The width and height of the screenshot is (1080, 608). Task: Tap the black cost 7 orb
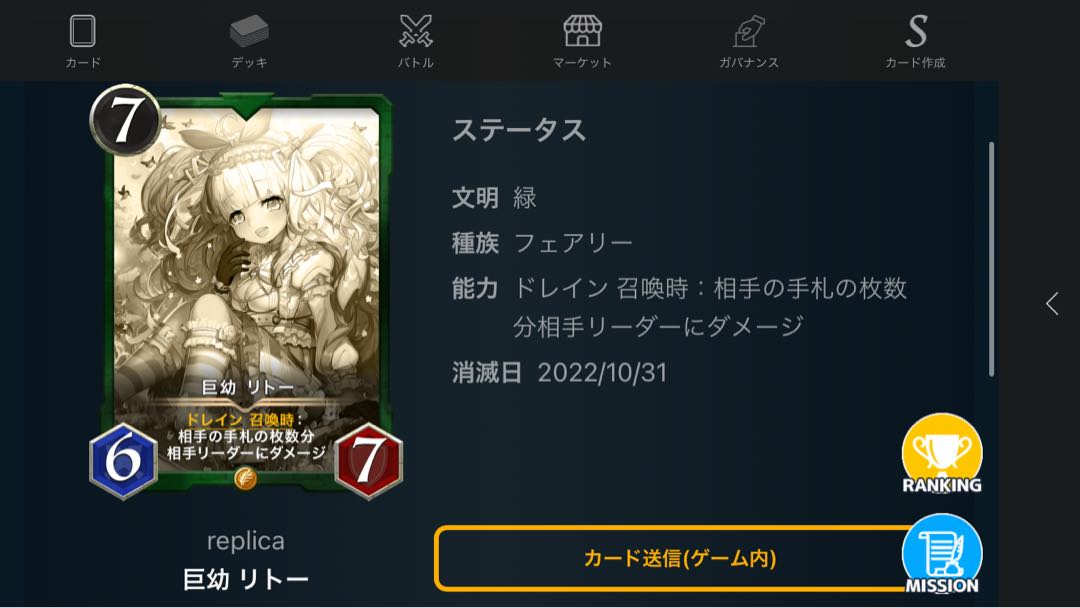point(125,120)
